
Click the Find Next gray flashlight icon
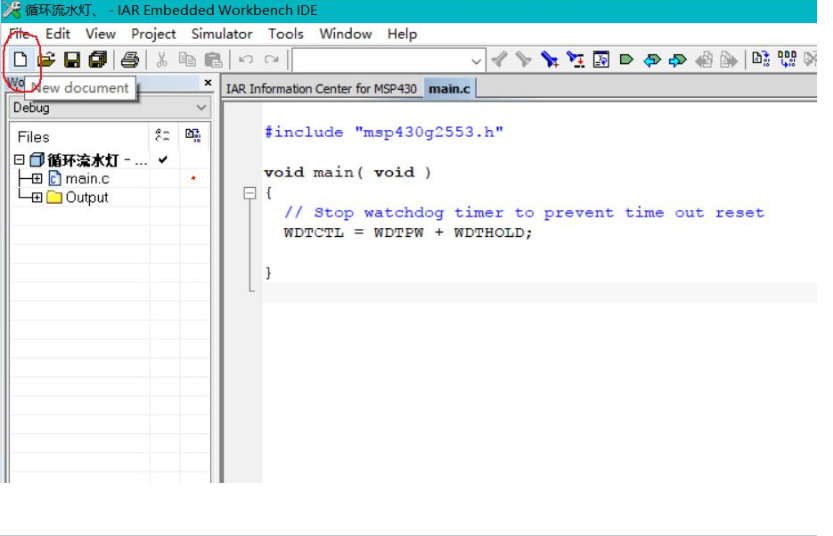[x=524, y=59]
